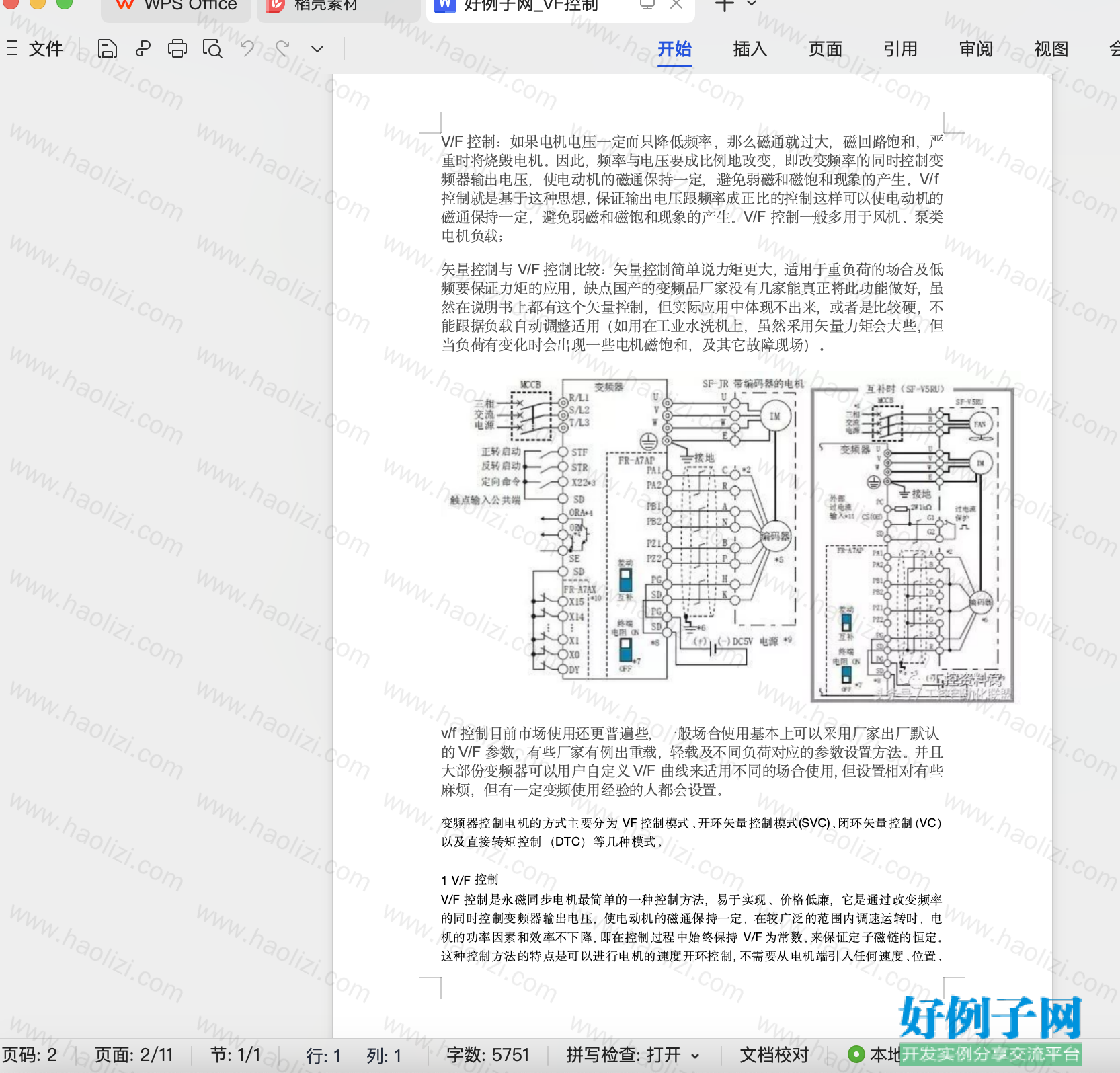Click 节: 1/1 in status bar

pyautogui.click(x=235, y=1055)
